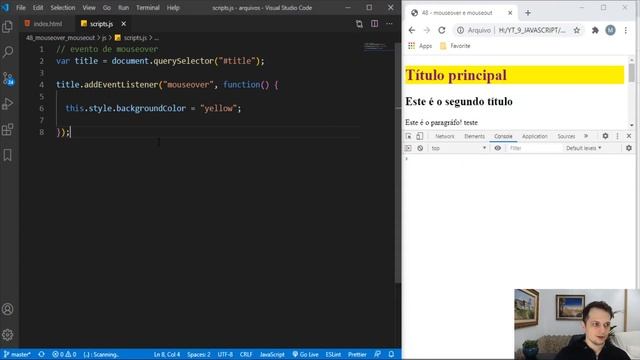Open the View menu in VS Code
This screenshot has height=360, width=640.
point(89,8)
